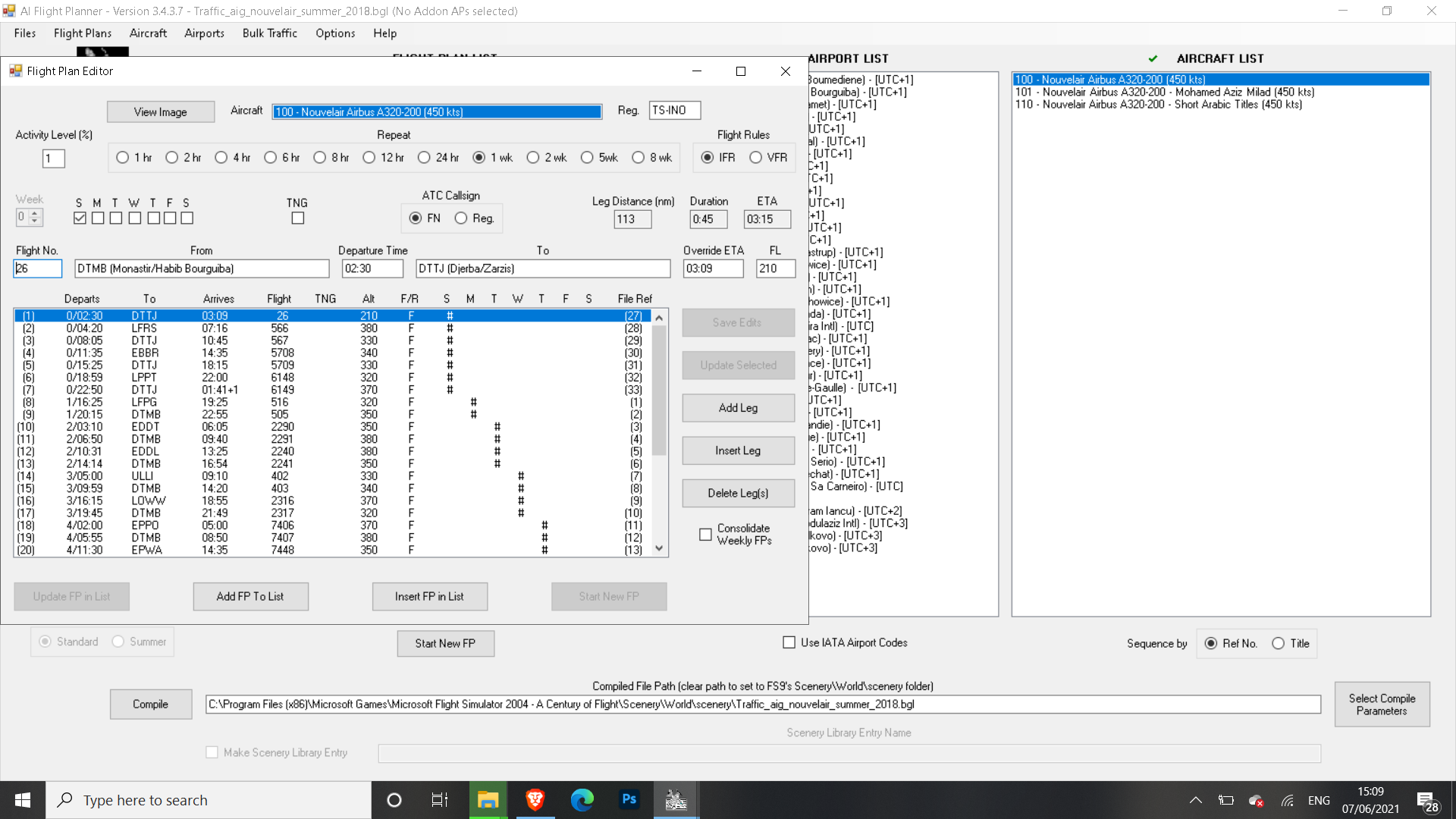Open Cortana circle icon on taskbar

[394, 800]
